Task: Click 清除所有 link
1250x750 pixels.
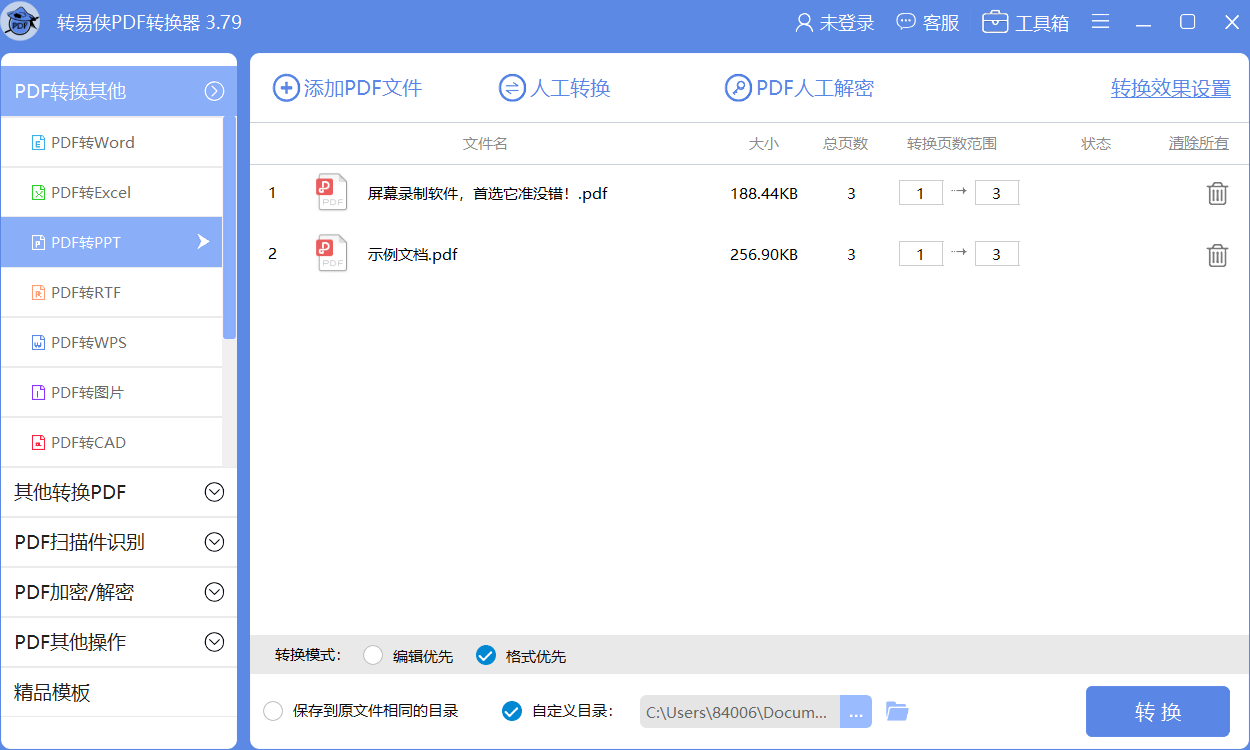Action: coord(1199,144)
